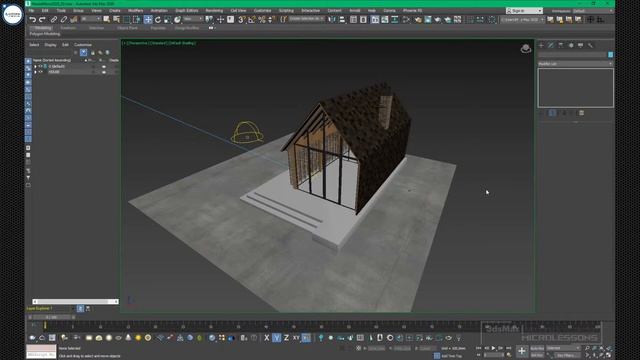Image resolution: width=640 pixels, height=360 pixels.
Task: Choose the Select Object tool
Action: coord(107,19)
